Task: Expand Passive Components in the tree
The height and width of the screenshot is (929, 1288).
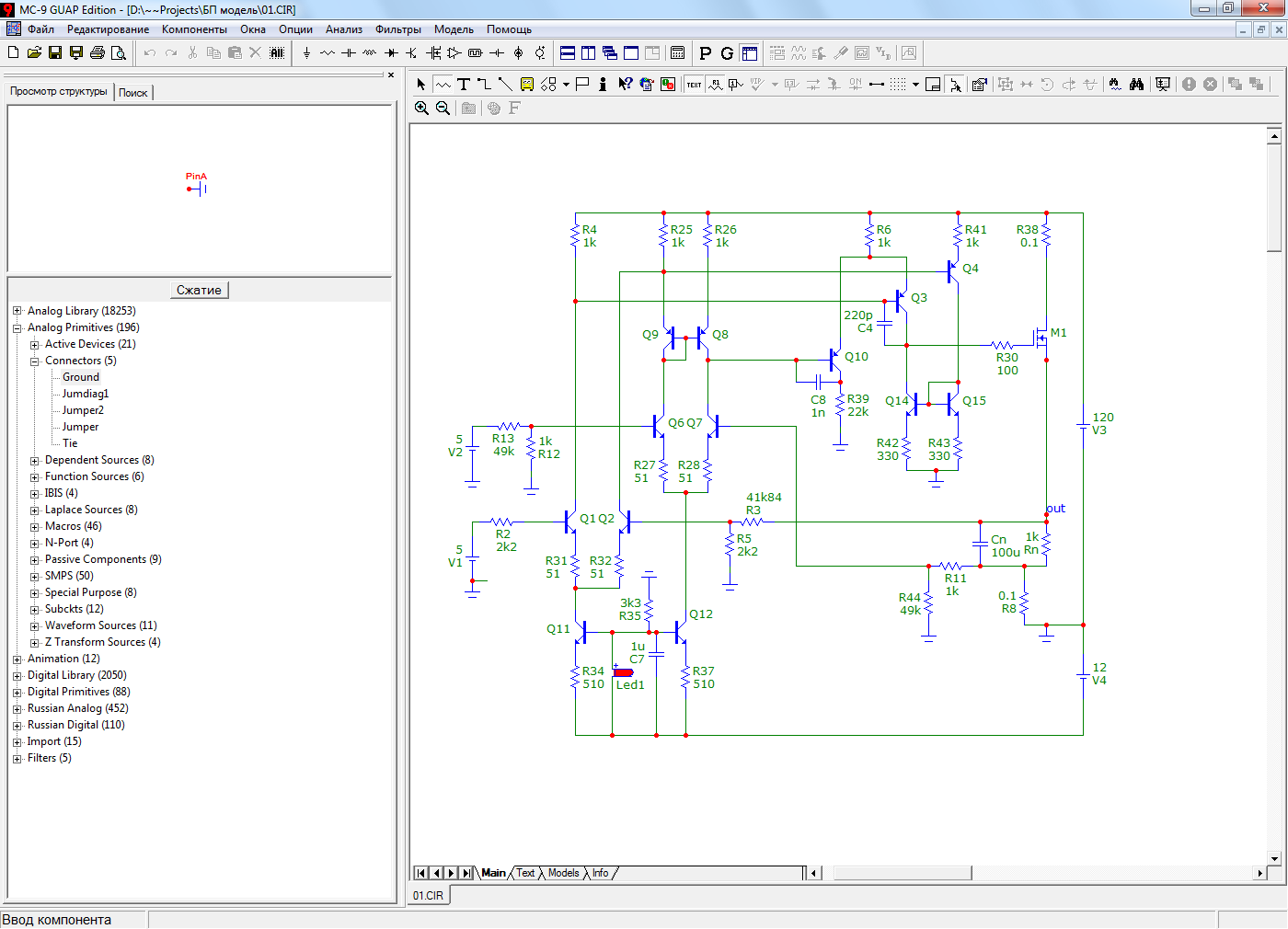Action: coord(34,559)
